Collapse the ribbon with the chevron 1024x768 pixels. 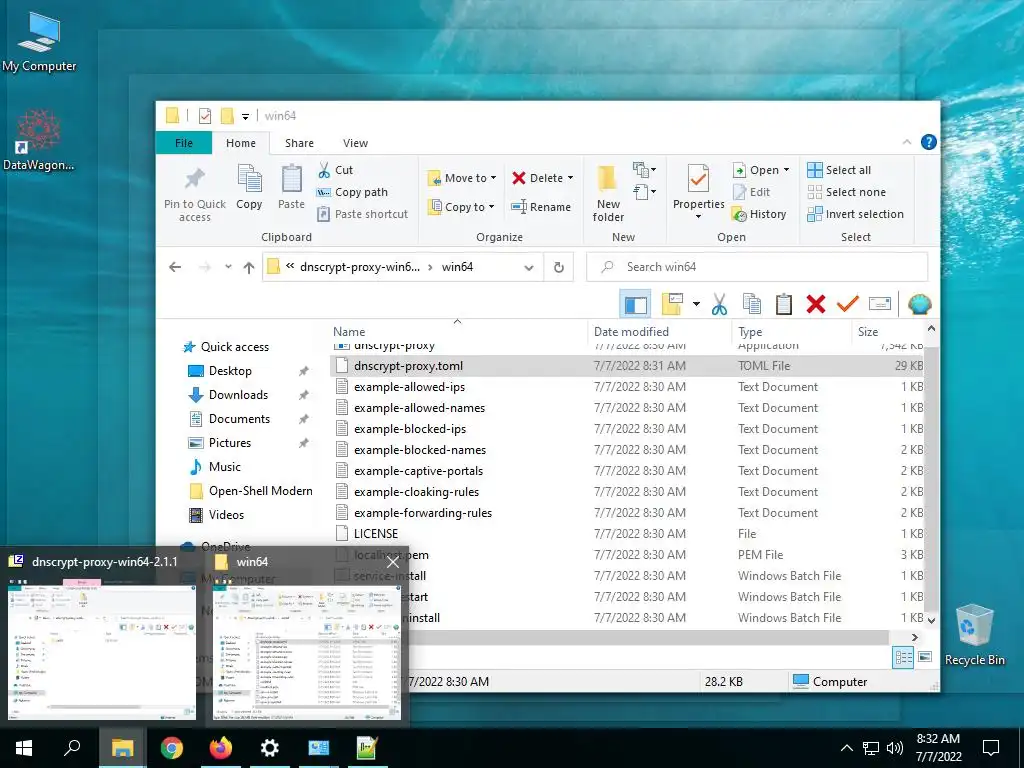tap(906, 142)
